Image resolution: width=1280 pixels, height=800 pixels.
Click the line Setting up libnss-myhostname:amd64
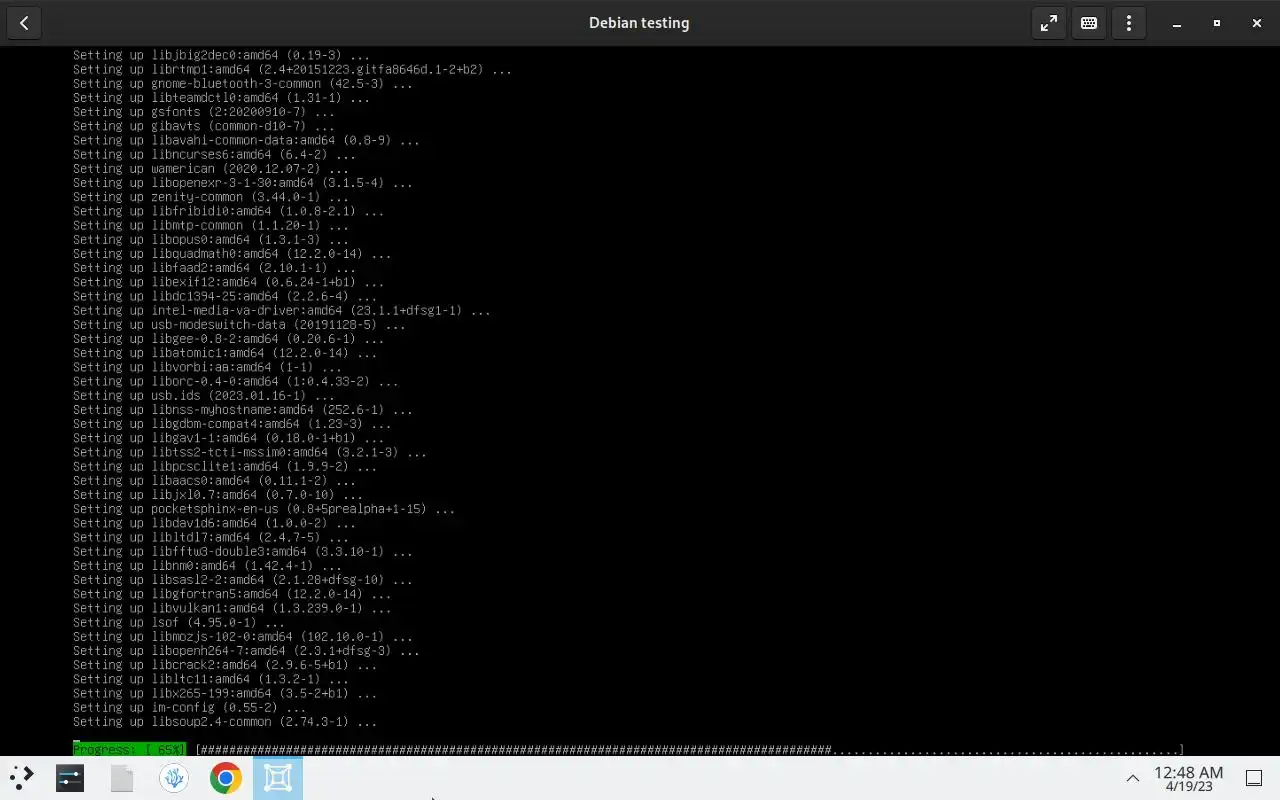pyautogui.click(x=243, y=410)
